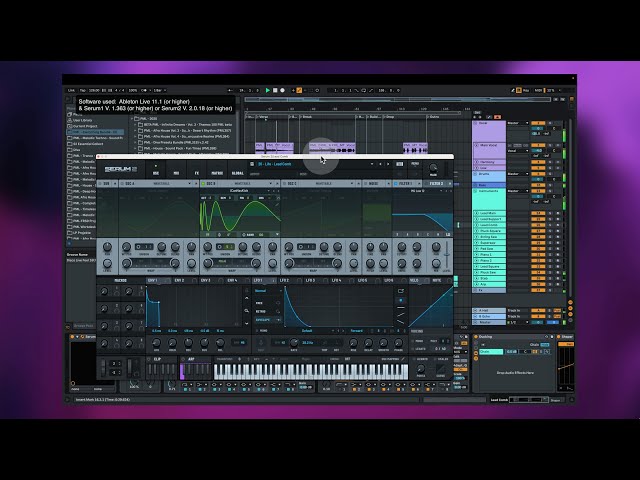
Task: Toggle the ARP power button
Action: click(183, 359)
